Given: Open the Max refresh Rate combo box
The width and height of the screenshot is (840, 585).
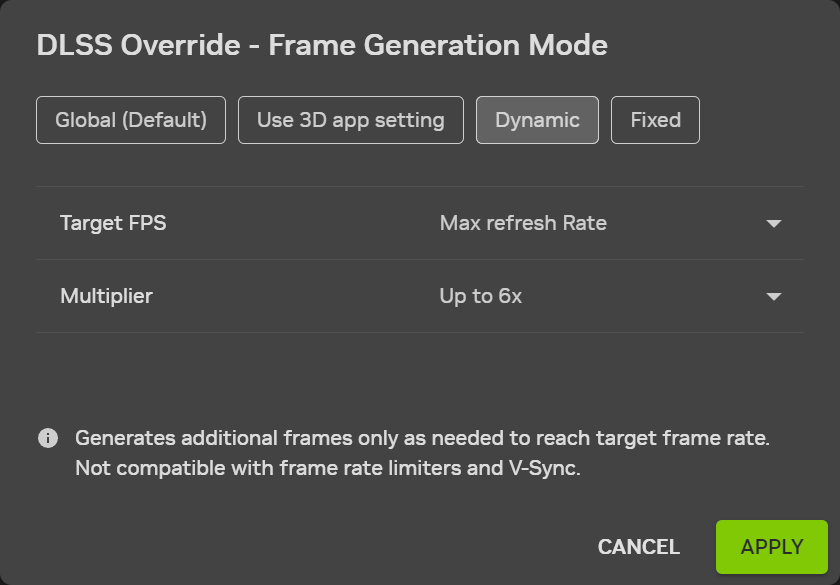Looking at the screenshot, I should pos(611,223).
